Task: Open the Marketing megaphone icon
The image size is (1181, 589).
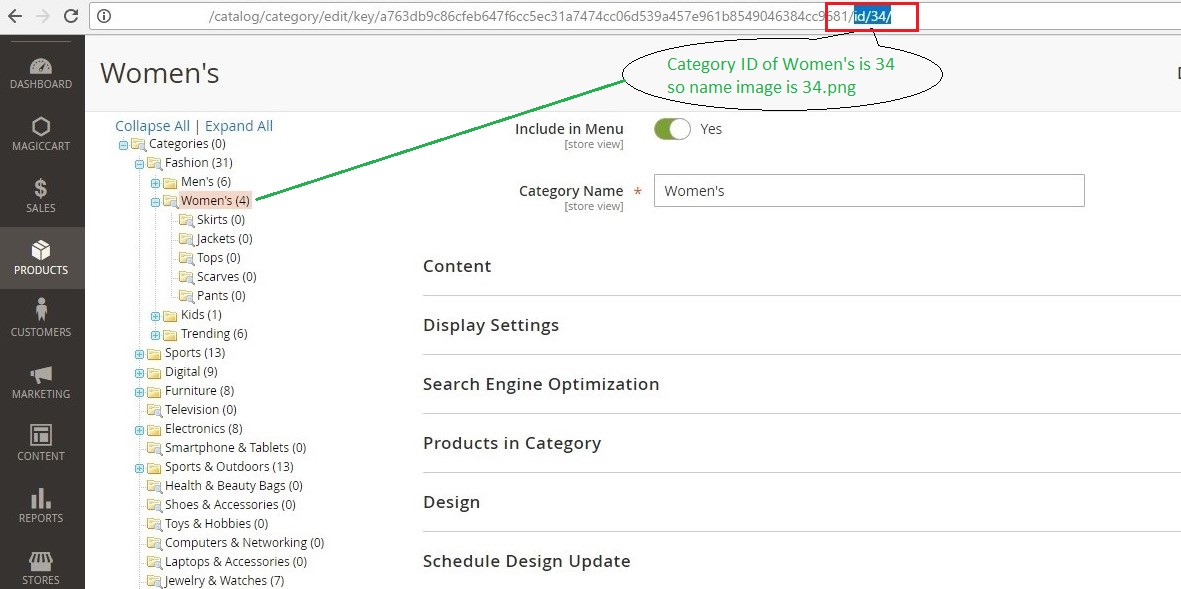Action: (x=41, y=375)
